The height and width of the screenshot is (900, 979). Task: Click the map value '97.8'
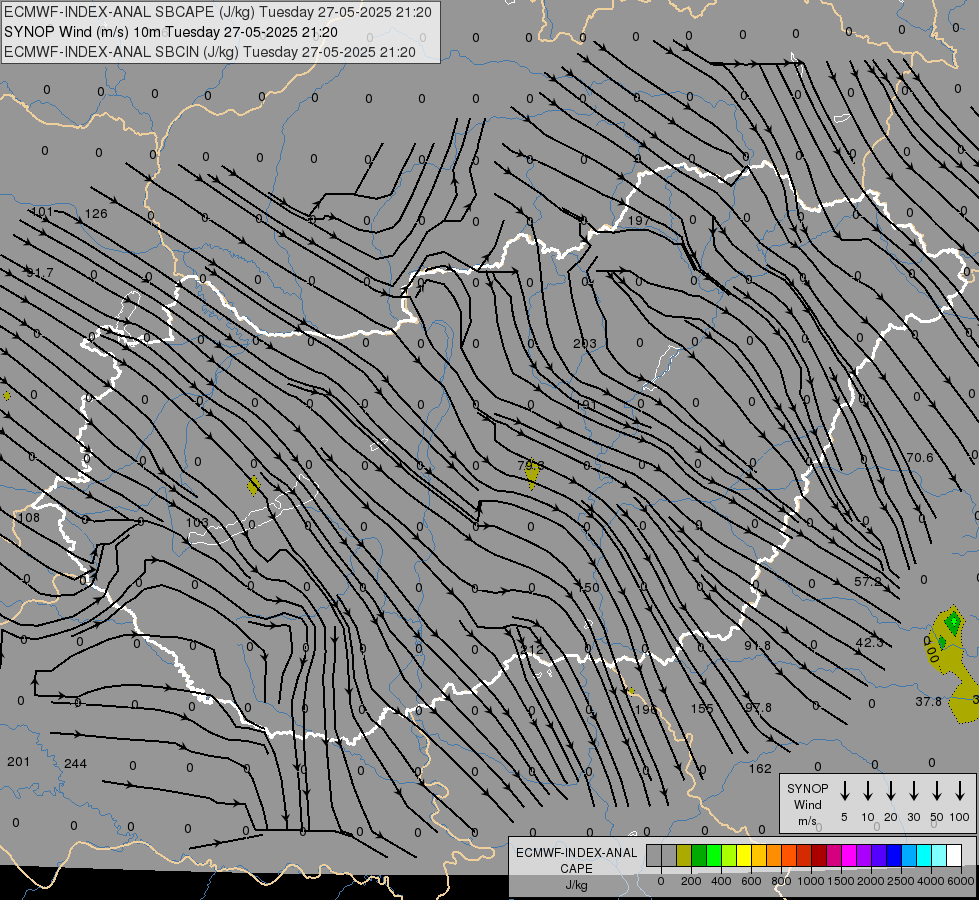coord(758,707)
